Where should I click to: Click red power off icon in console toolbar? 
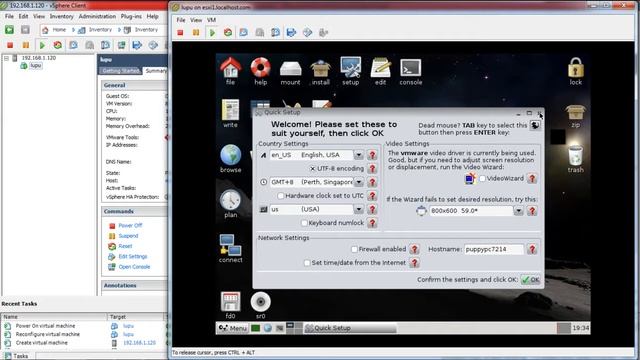click(x=180, y=33)
